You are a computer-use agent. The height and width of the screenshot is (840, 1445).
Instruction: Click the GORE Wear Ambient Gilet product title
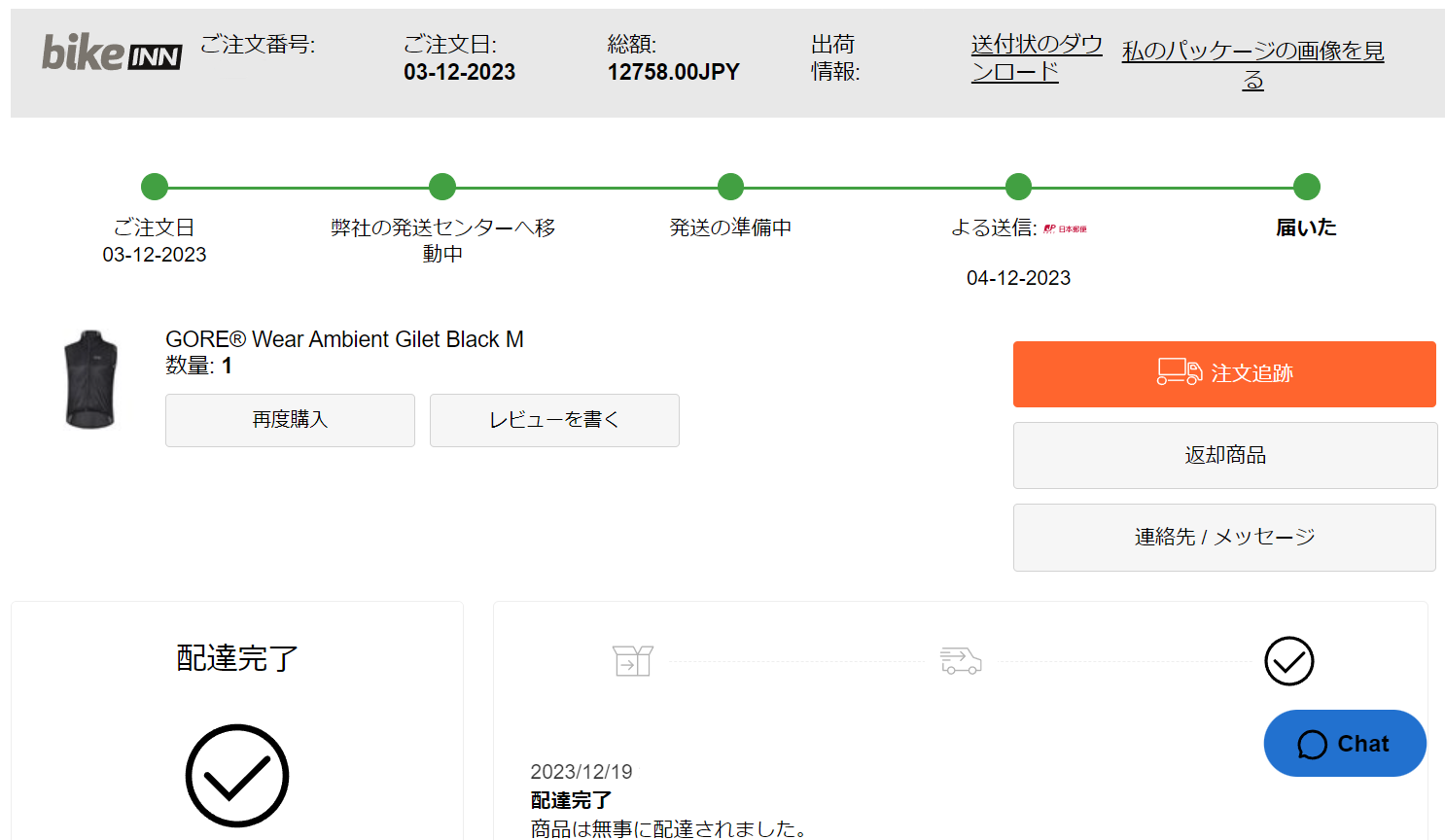[x=344, y=339]
